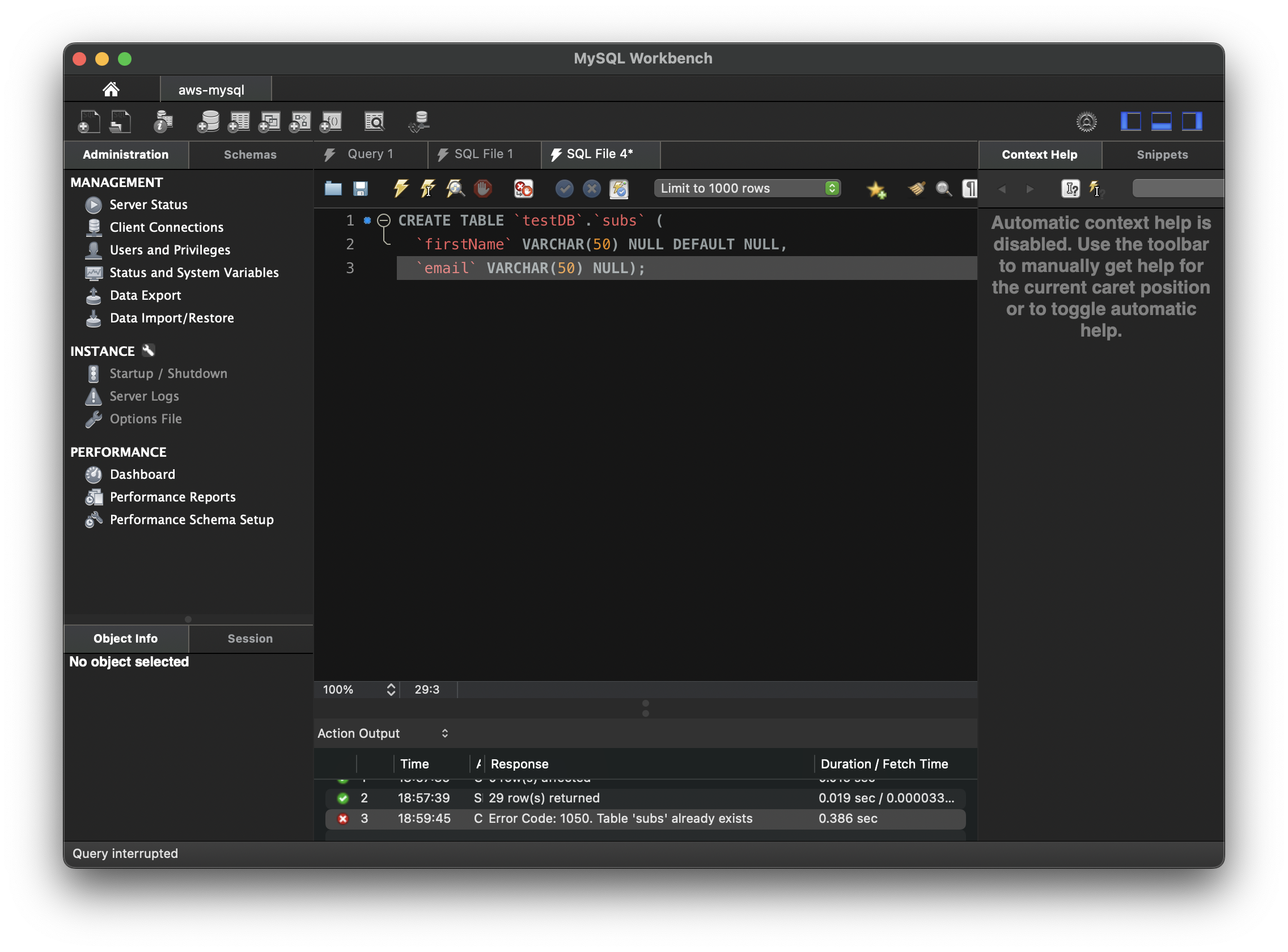
Task: Open Client Connections
Action: pos(166,227)
